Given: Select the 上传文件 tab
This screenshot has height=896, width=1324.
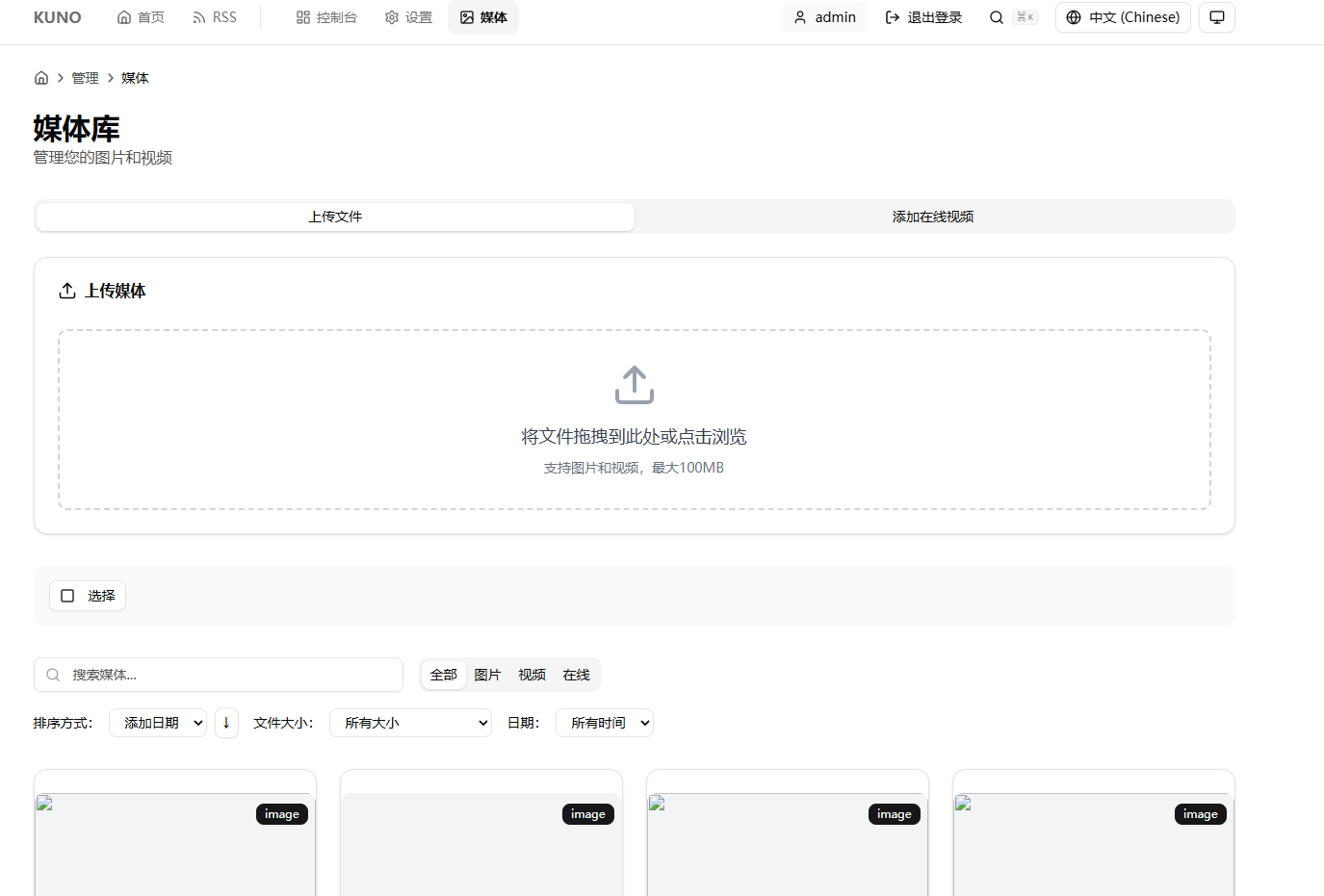Looking at the screenshot, I should click(x=335, y=217).
